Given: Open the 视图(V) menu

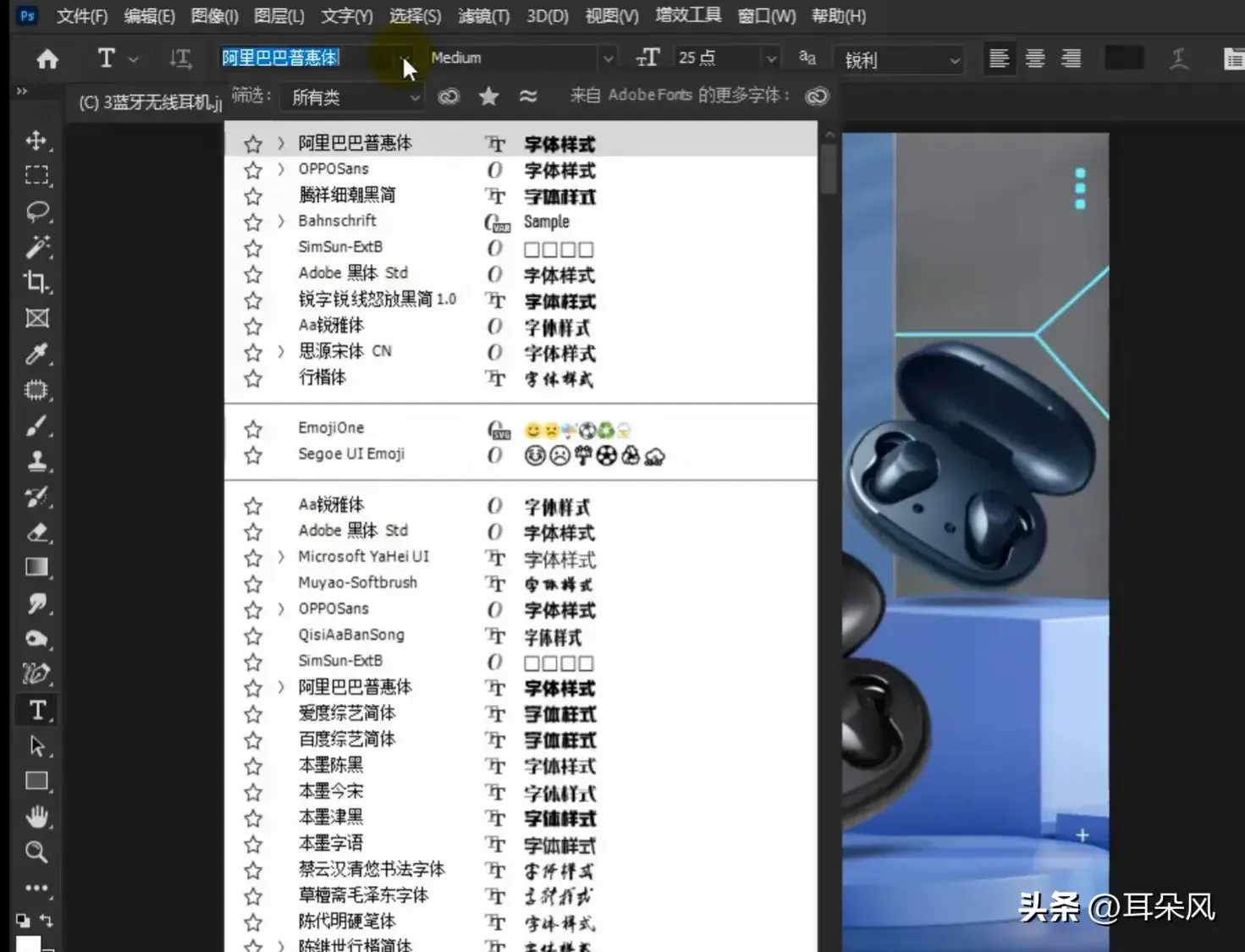Looking at the screenshot, I should point(612,16).
